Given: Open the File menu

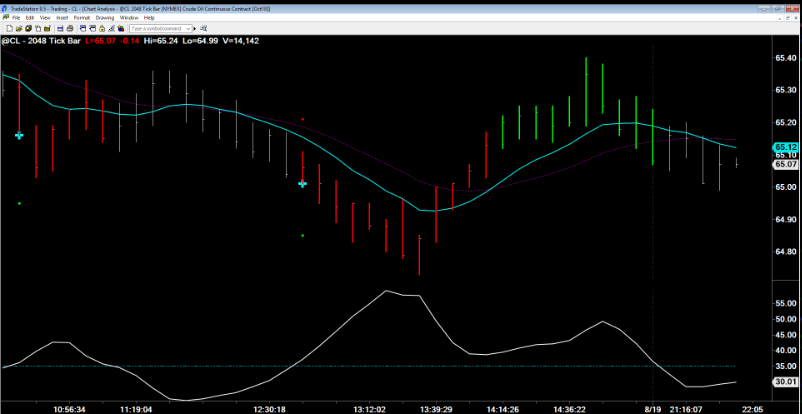Looking at the screenshot, I should coord(16,17).
